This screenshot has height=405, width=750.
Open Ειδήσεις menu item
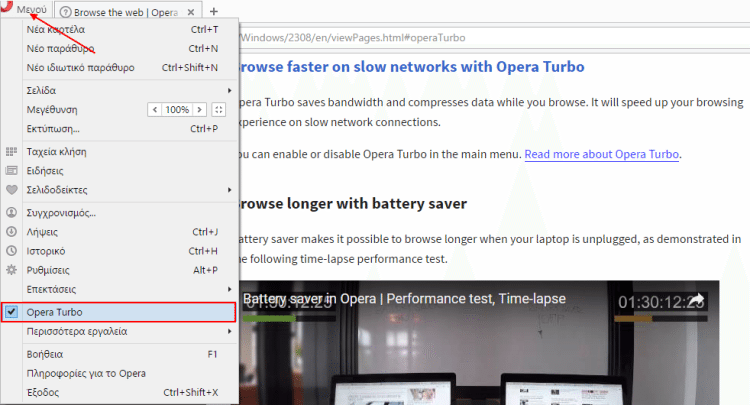point(120,171)
